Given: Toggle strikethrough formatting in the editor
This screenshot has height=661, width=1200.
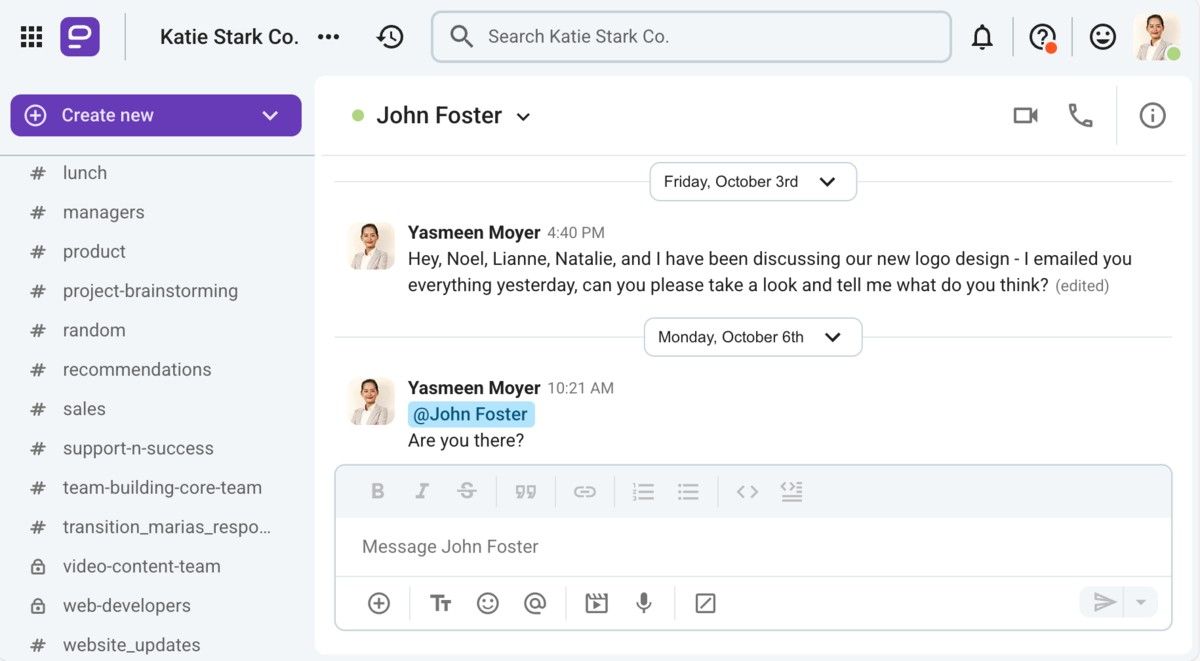Looking at the screenshot, I should (466, 491).
